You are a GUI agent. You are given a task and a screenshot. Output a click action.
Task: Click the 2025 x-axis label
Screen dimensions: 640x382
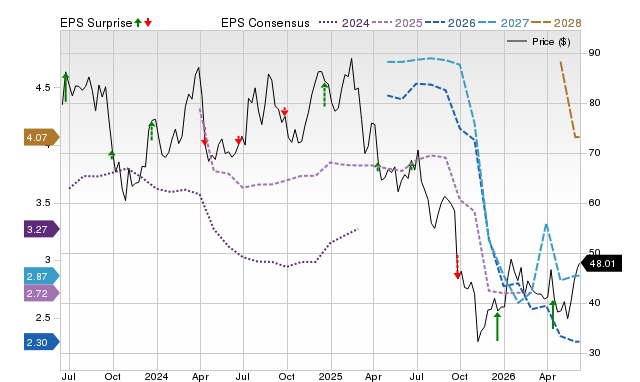[x=330, y=376]
